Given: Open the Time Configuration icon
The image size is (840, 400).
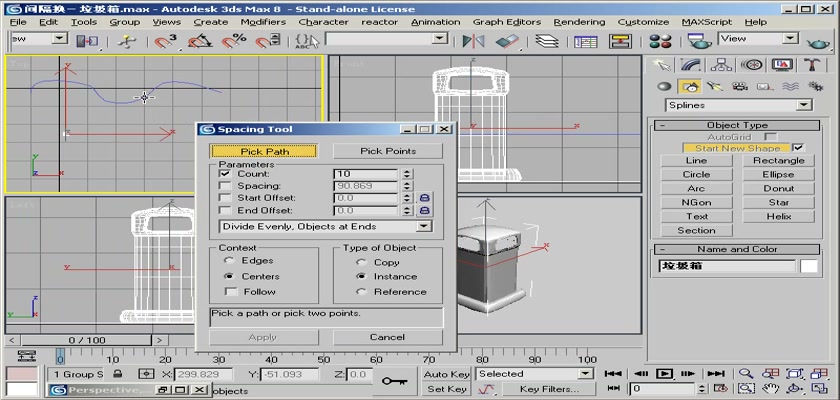Looking at the screenshot, I should pyautogui.click(x=721, y=388).
